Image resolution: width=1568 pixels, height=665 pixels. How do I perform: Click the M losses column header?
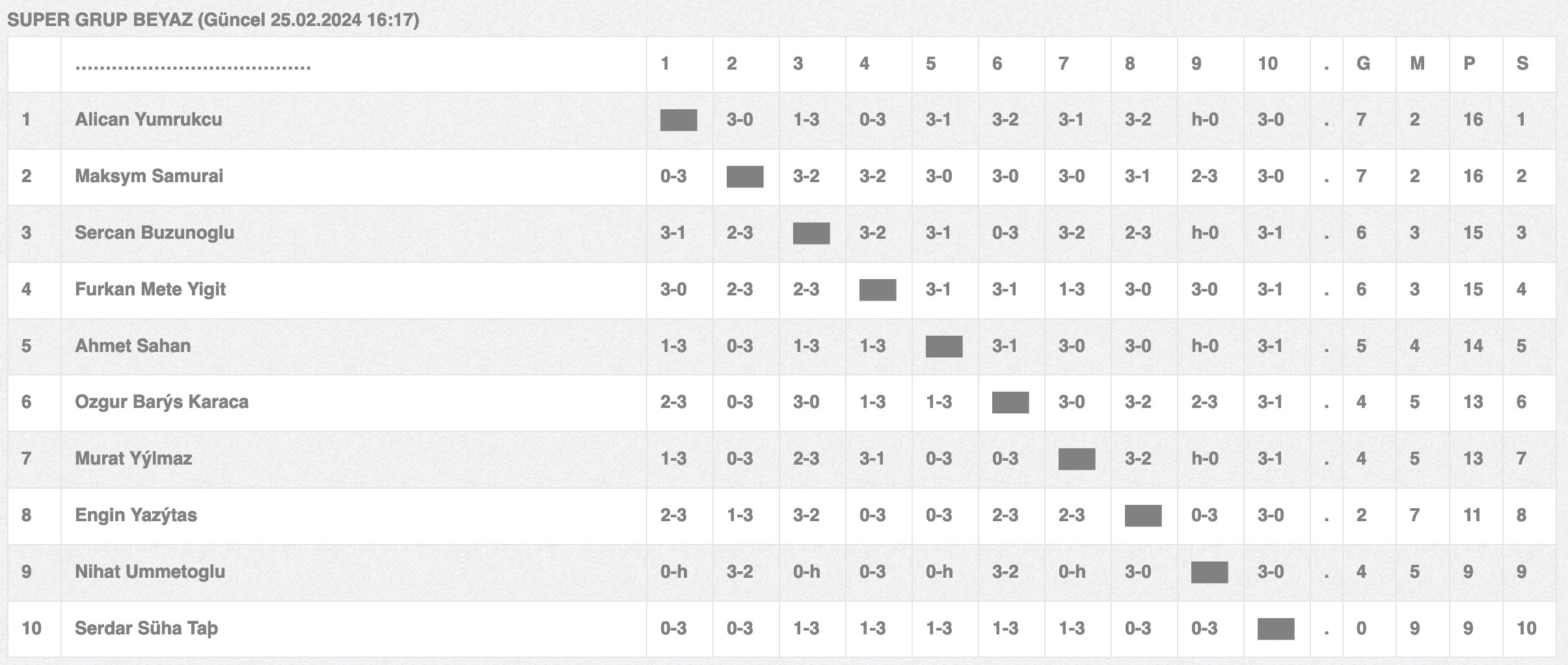1417,63
